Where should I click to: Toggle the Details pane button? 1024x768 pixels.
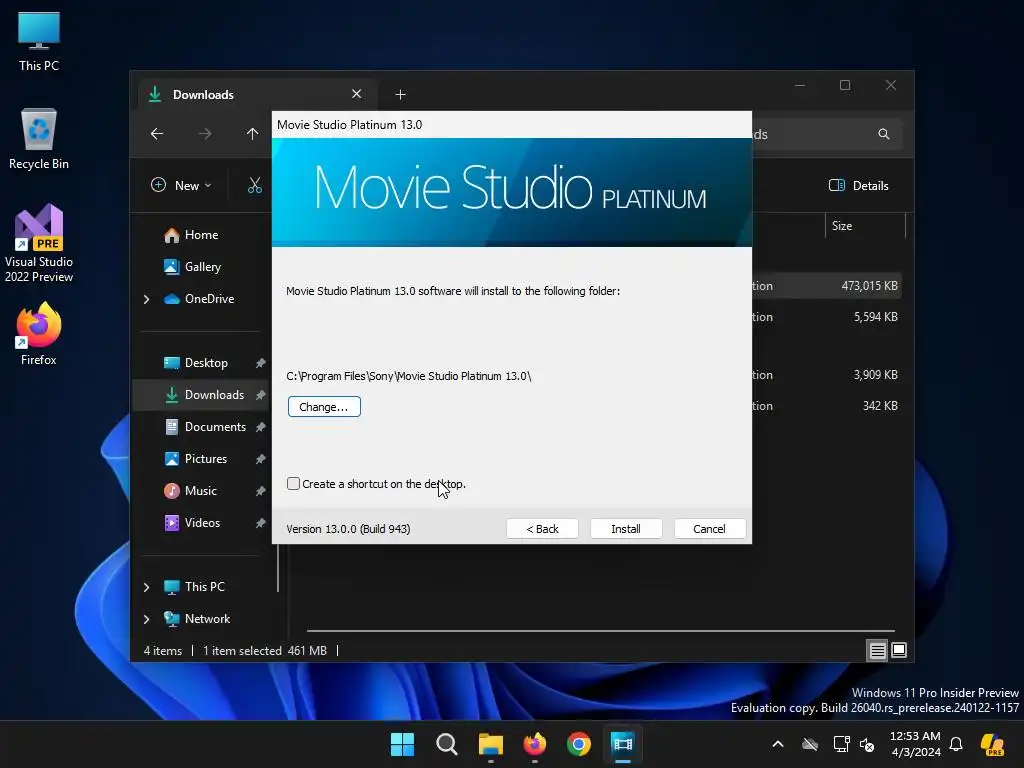(859, 185)
